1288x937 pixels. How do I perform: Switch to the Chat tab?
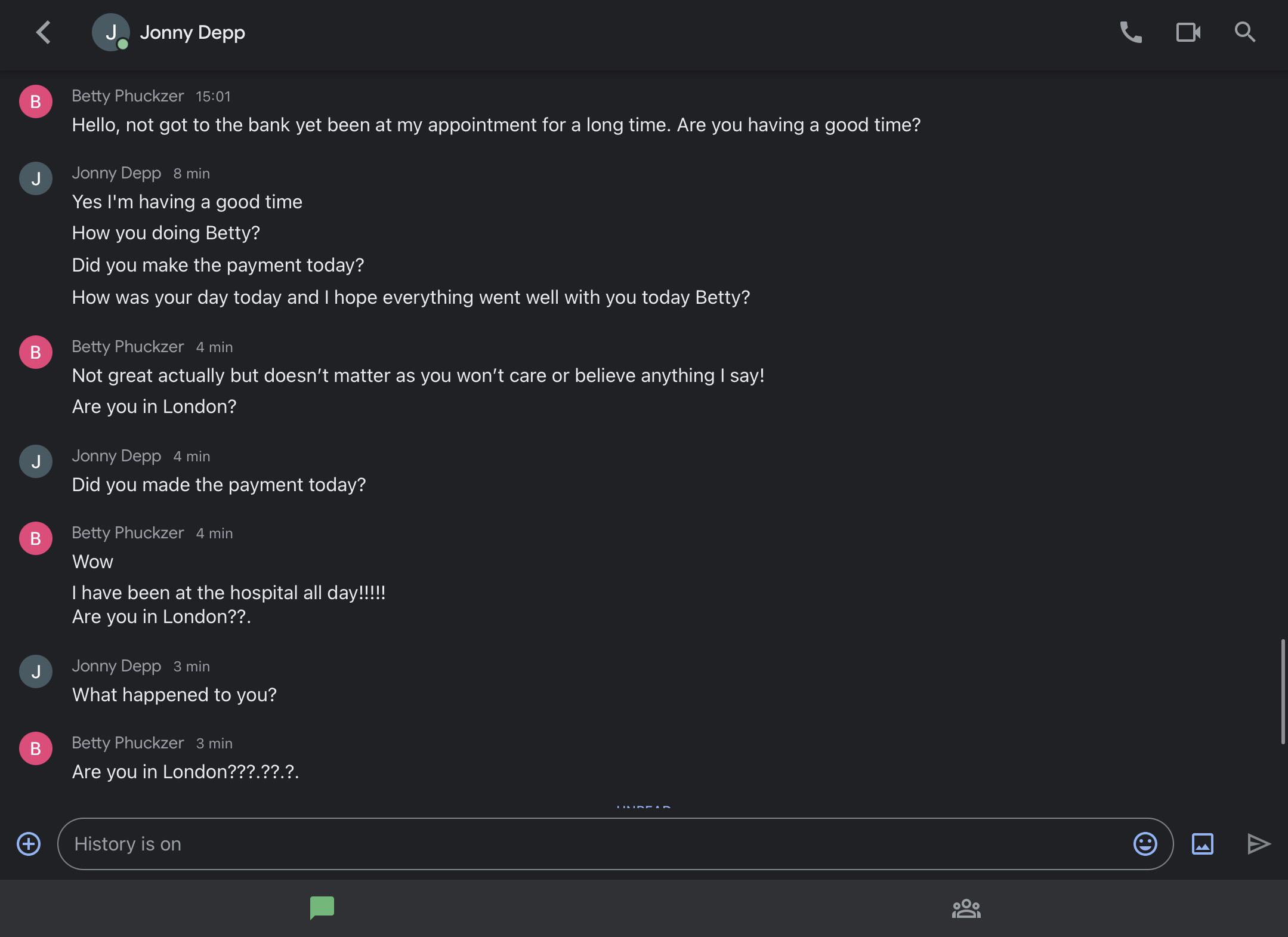[x=322, y=908]
